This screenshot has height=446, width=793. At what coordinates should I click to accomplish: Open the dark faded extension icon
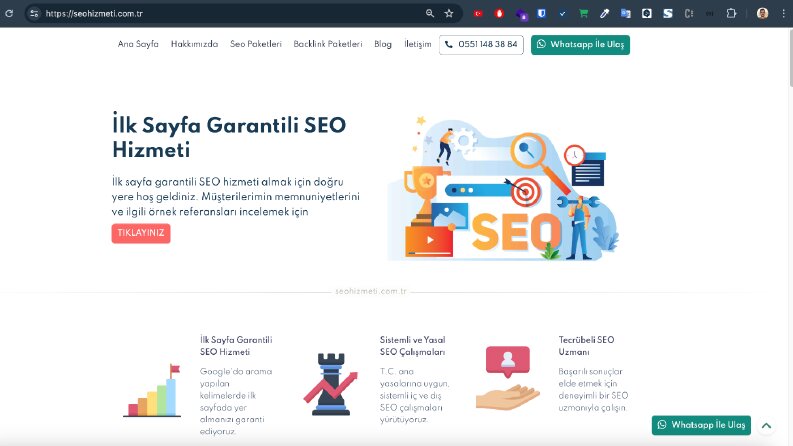click(710, 14)
